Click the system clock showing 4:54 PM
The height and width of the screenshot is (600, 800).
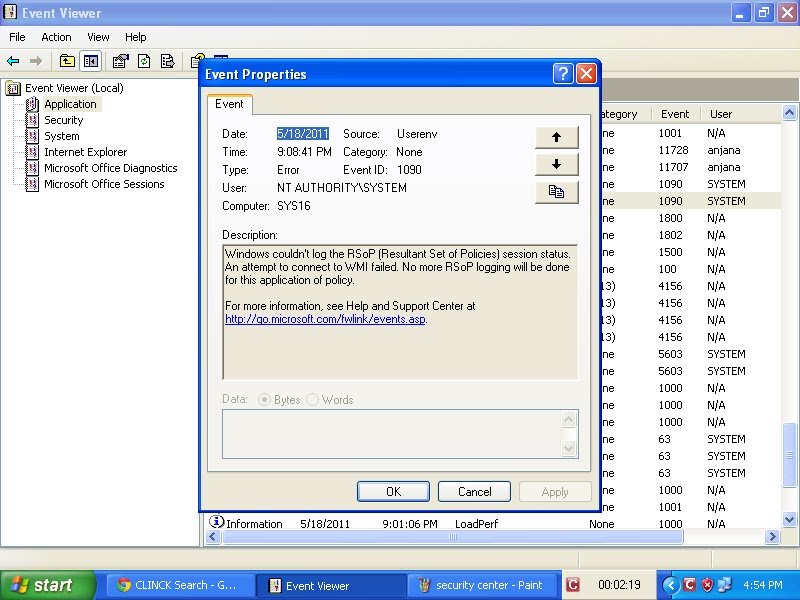pyautogui.click(x=762, y=585)
